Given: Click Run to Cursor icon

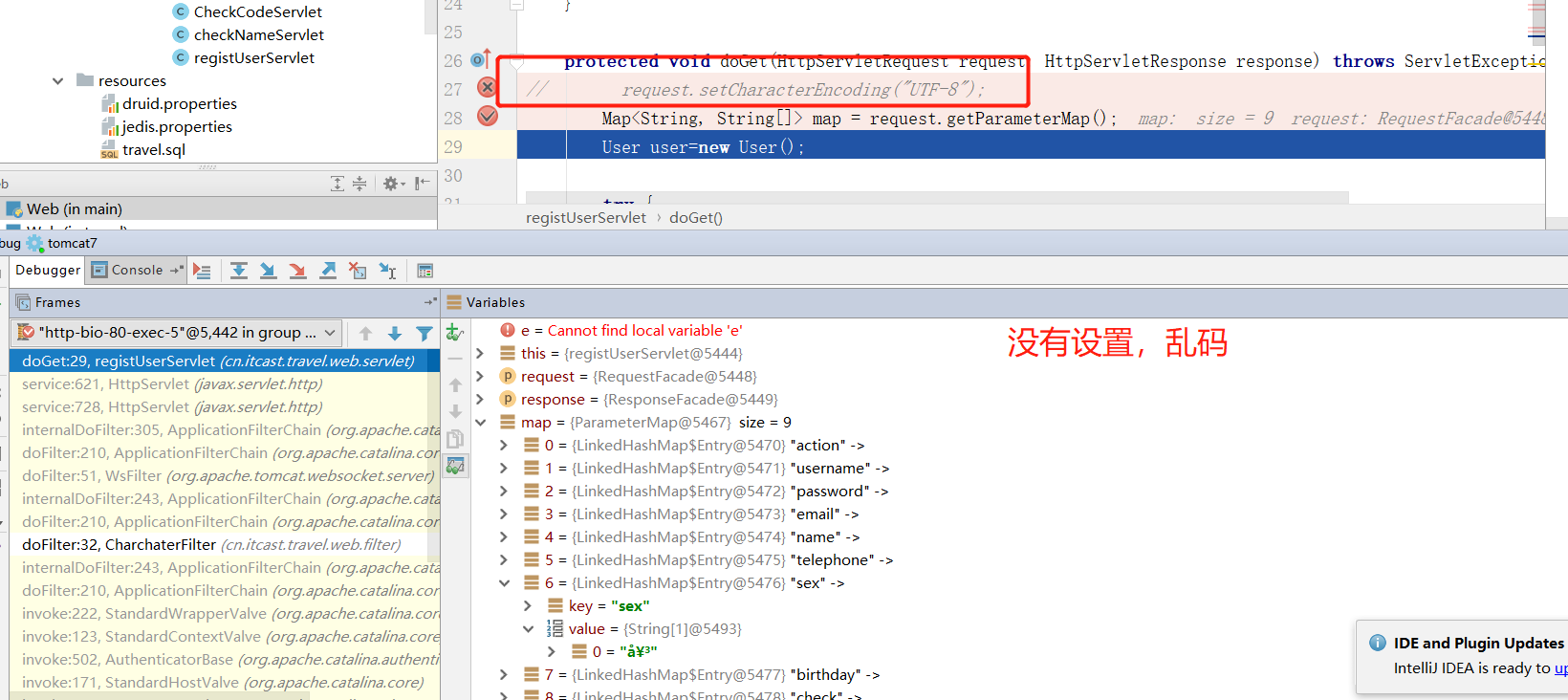Looking at the screenshot, I should 387,271.
